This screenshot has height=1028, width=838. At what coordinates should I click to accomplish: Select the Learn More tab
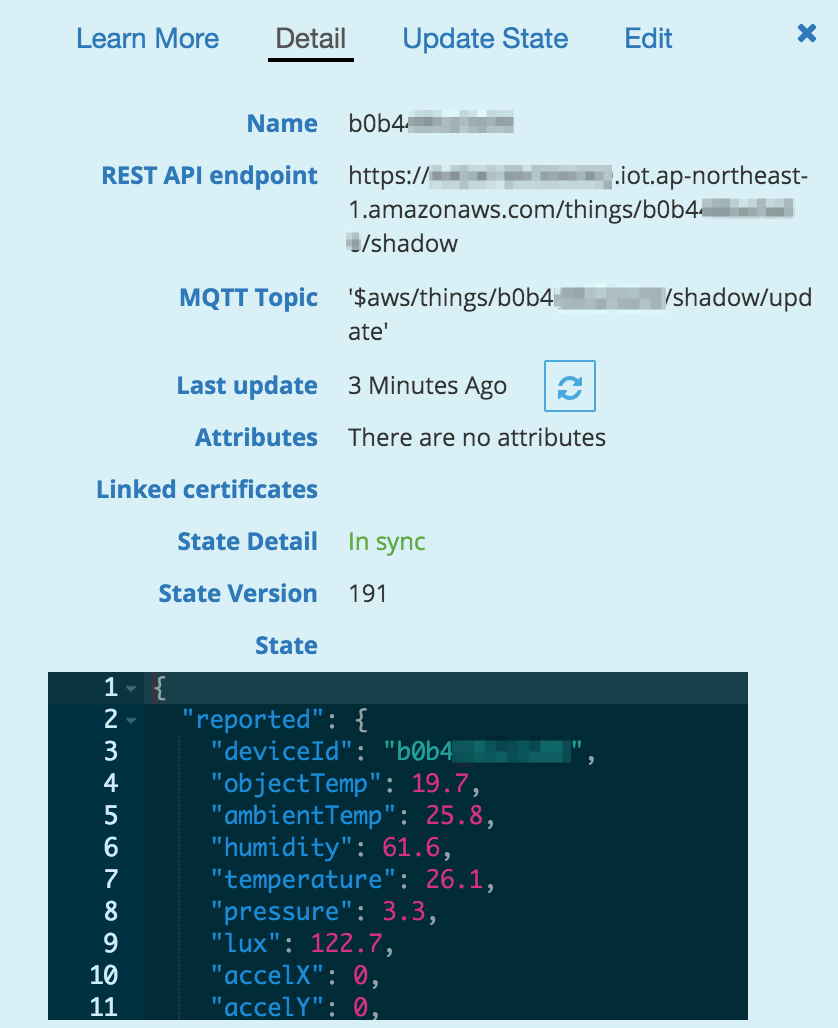(x=147, y=39)
